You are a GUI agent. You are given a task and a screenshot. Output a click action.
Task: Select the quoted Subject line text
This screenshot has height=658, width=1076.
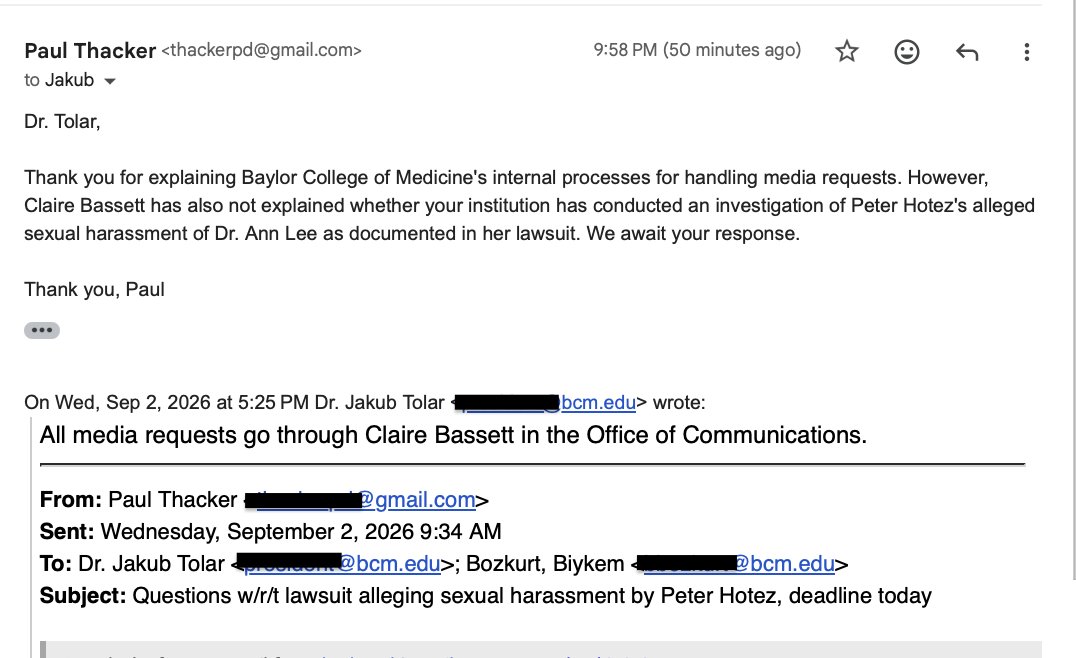pyautogui.click(x=485, y=596)
